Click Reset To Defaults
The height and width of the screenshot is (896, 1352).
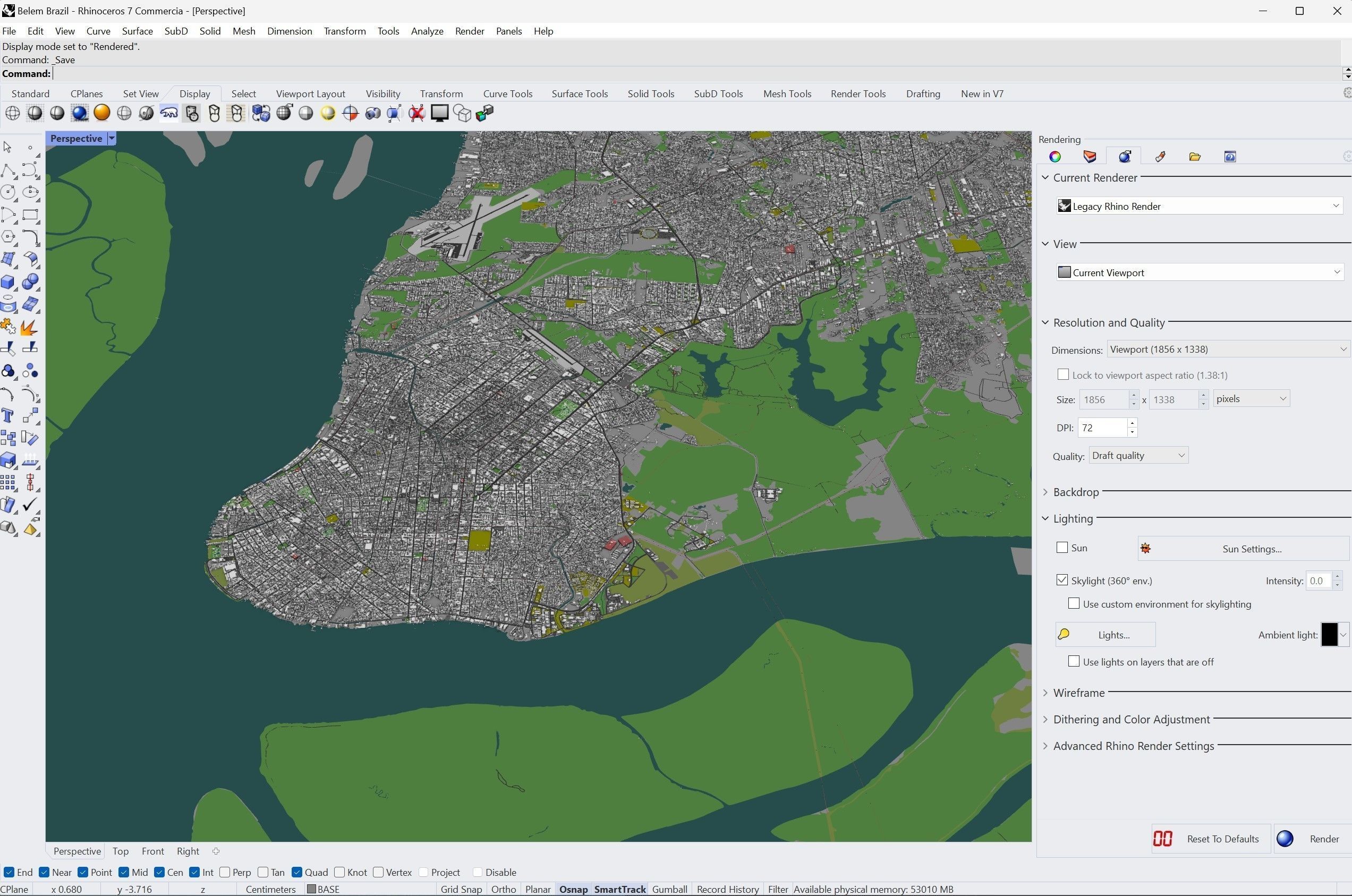(x=1222, y=838)
